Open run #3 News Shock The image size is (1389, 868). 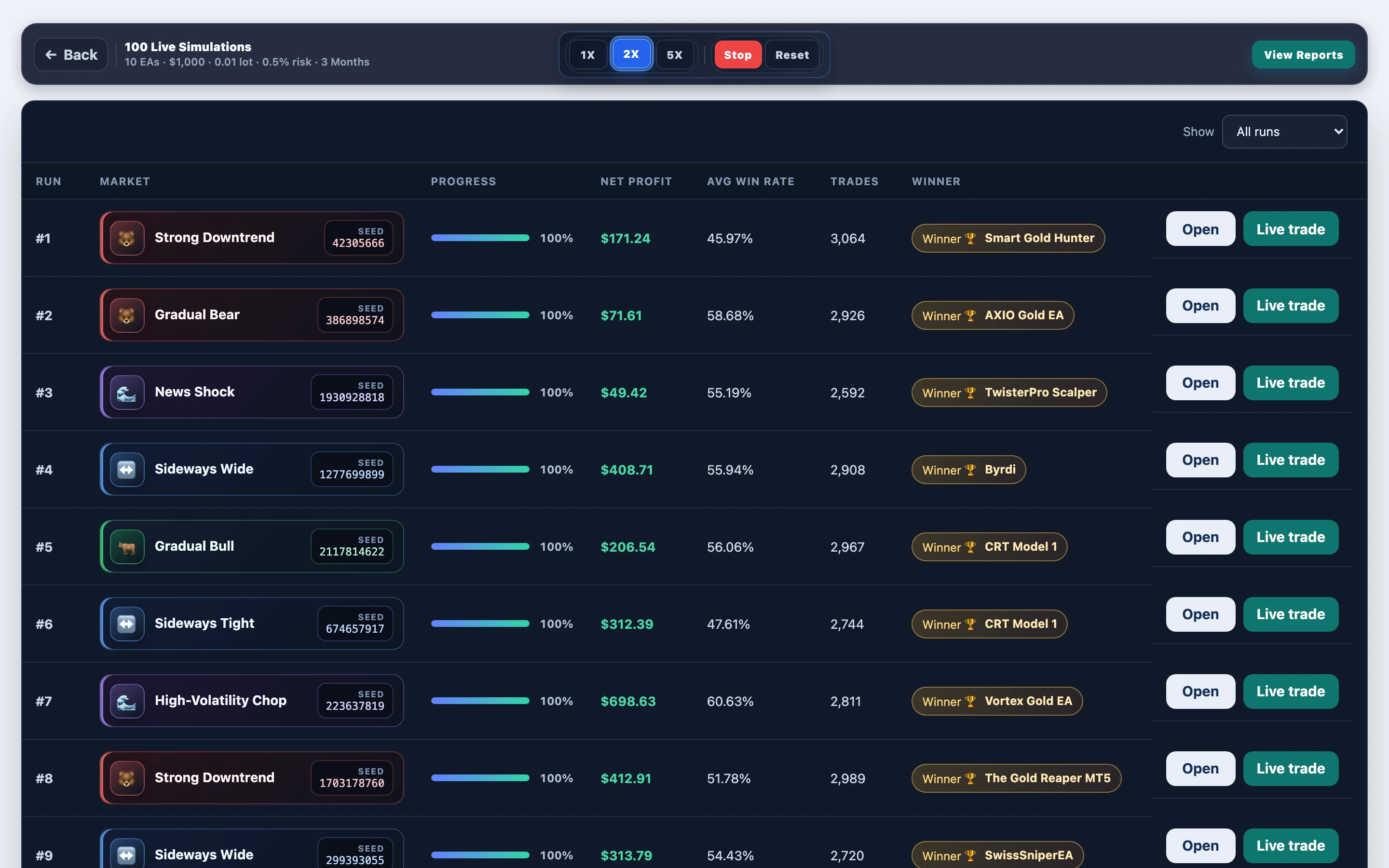1200,383
